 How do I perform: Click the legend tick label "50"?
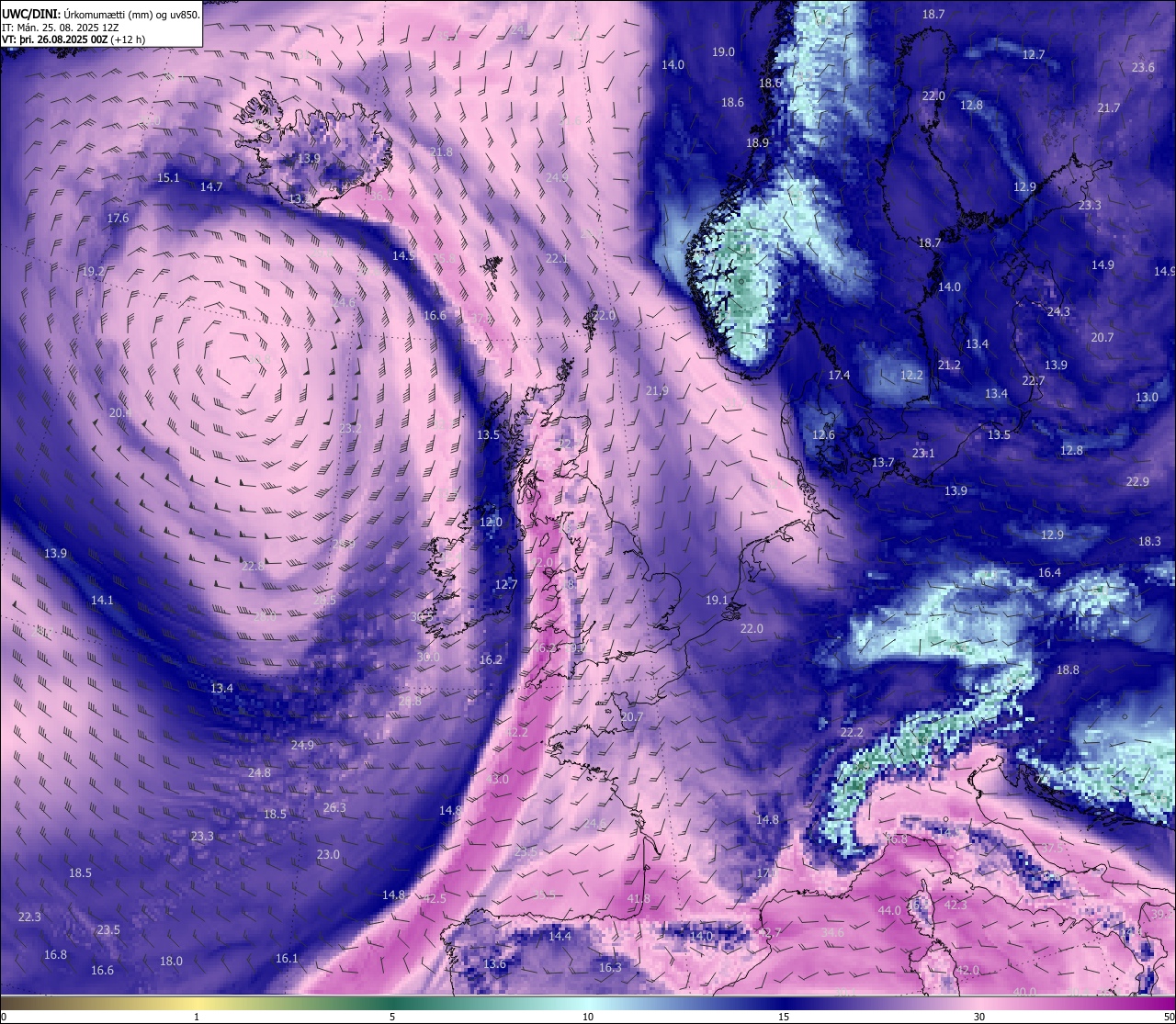(x=1169, y=1017)
